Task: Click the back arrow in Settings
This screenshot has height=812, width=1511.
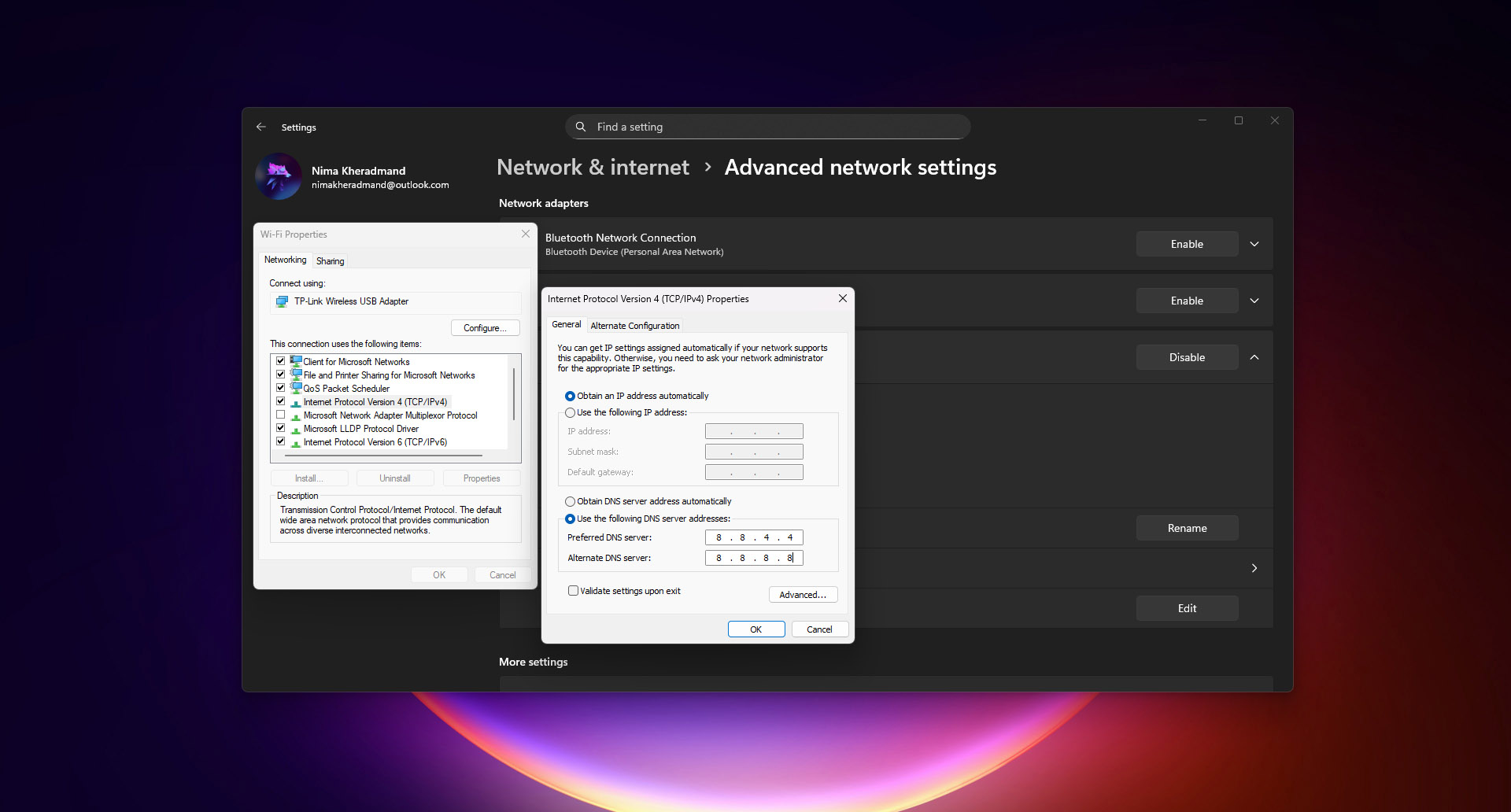Action: point(260,127)
